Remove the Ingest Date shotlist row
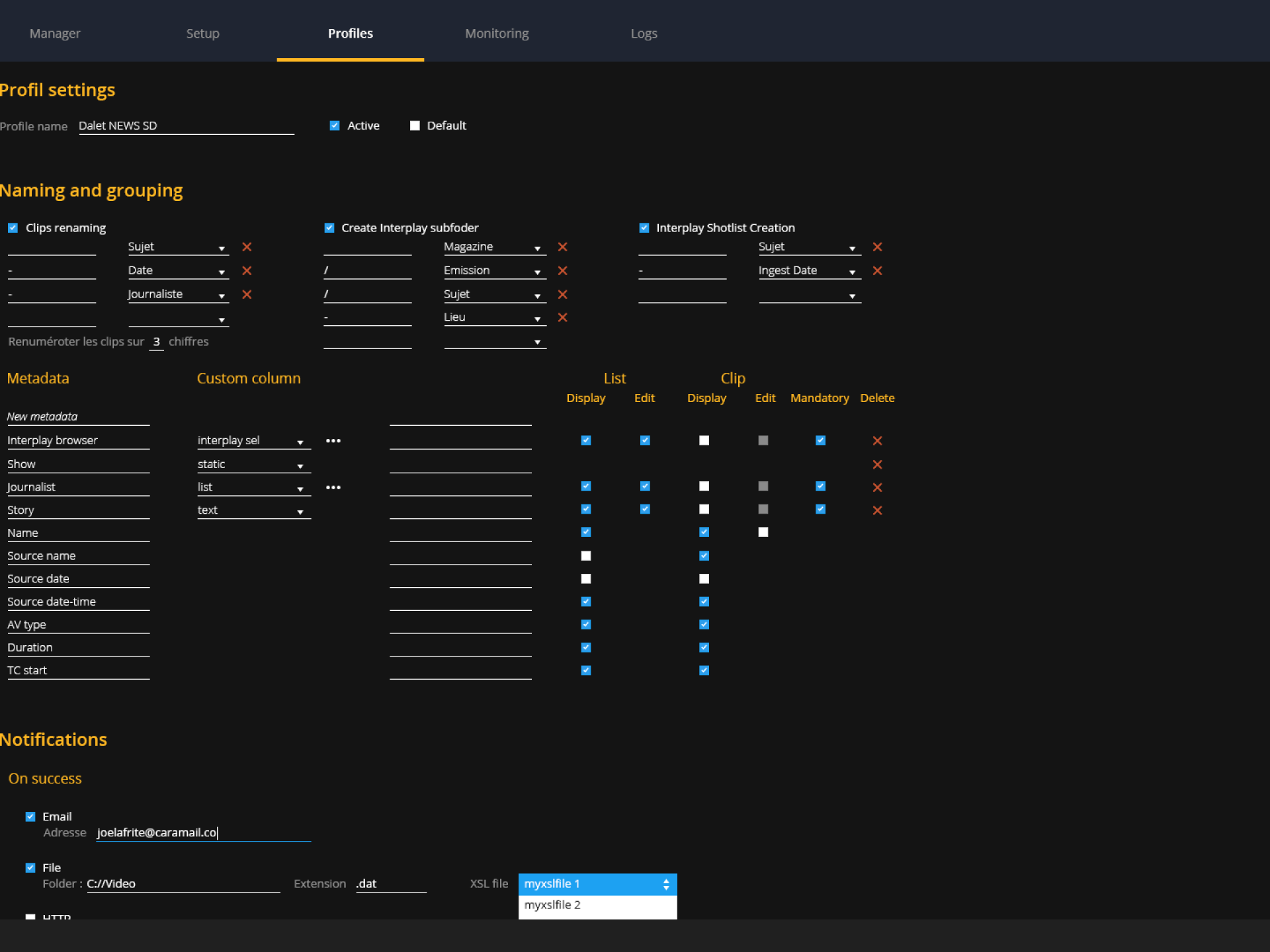Image resolution: width=1270 pixels, height=952 pixels. [x=878, y=270]
